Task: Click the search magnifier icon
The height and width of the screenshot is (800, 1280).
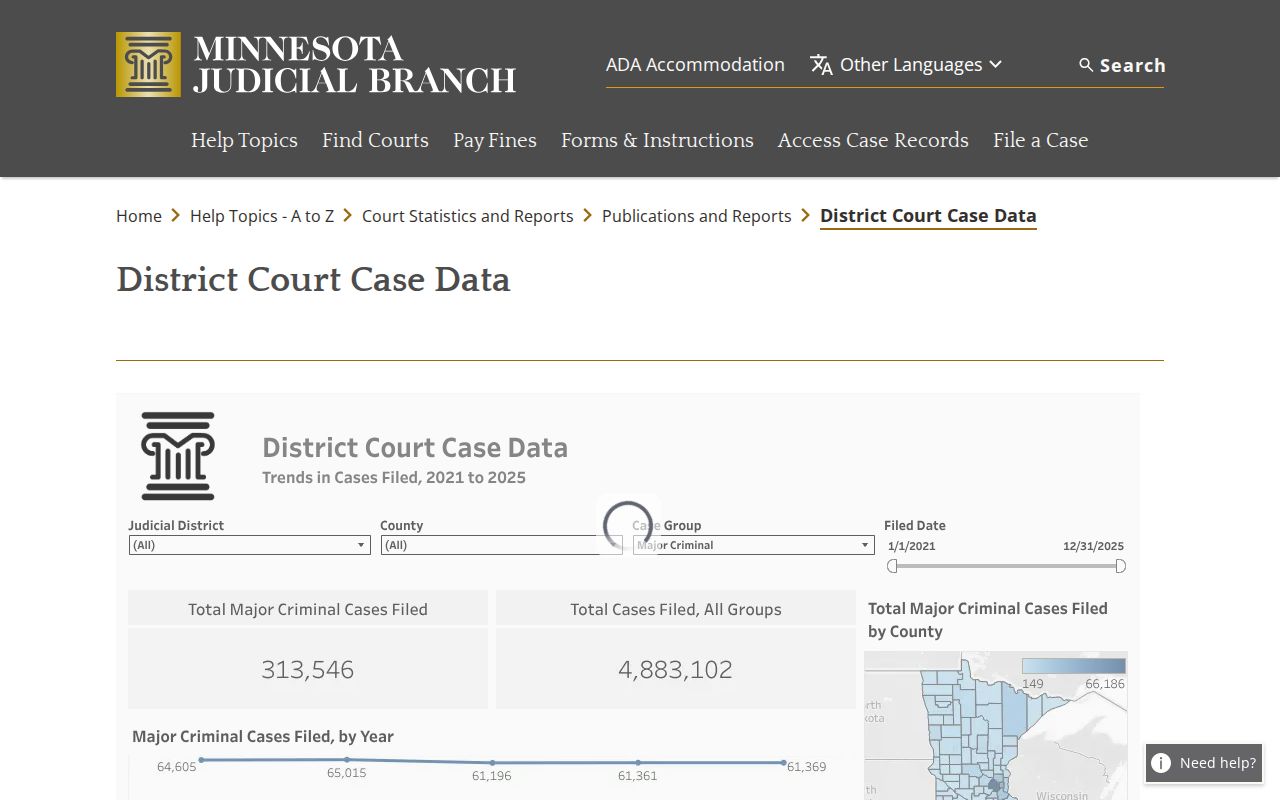Action: 1086,65
